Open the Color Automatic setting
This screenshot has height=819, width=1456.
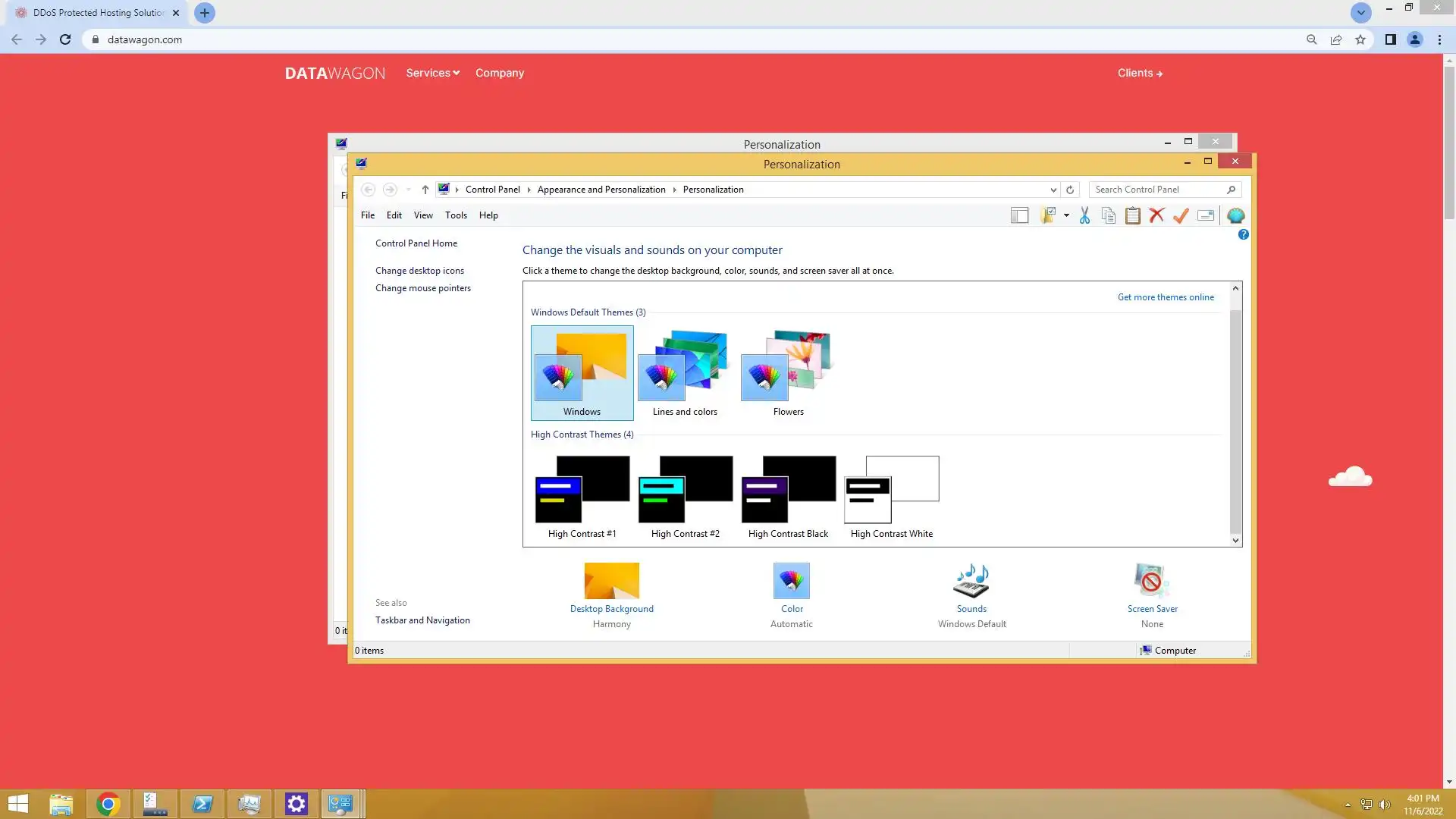[x=792, y=596]
